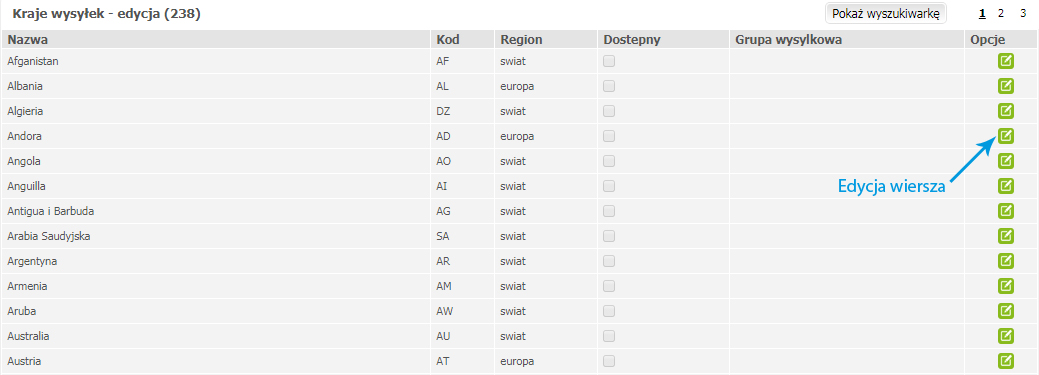Open the edit icon for Angola
Screen dimensions: 1039x375
pos(1006,161)
